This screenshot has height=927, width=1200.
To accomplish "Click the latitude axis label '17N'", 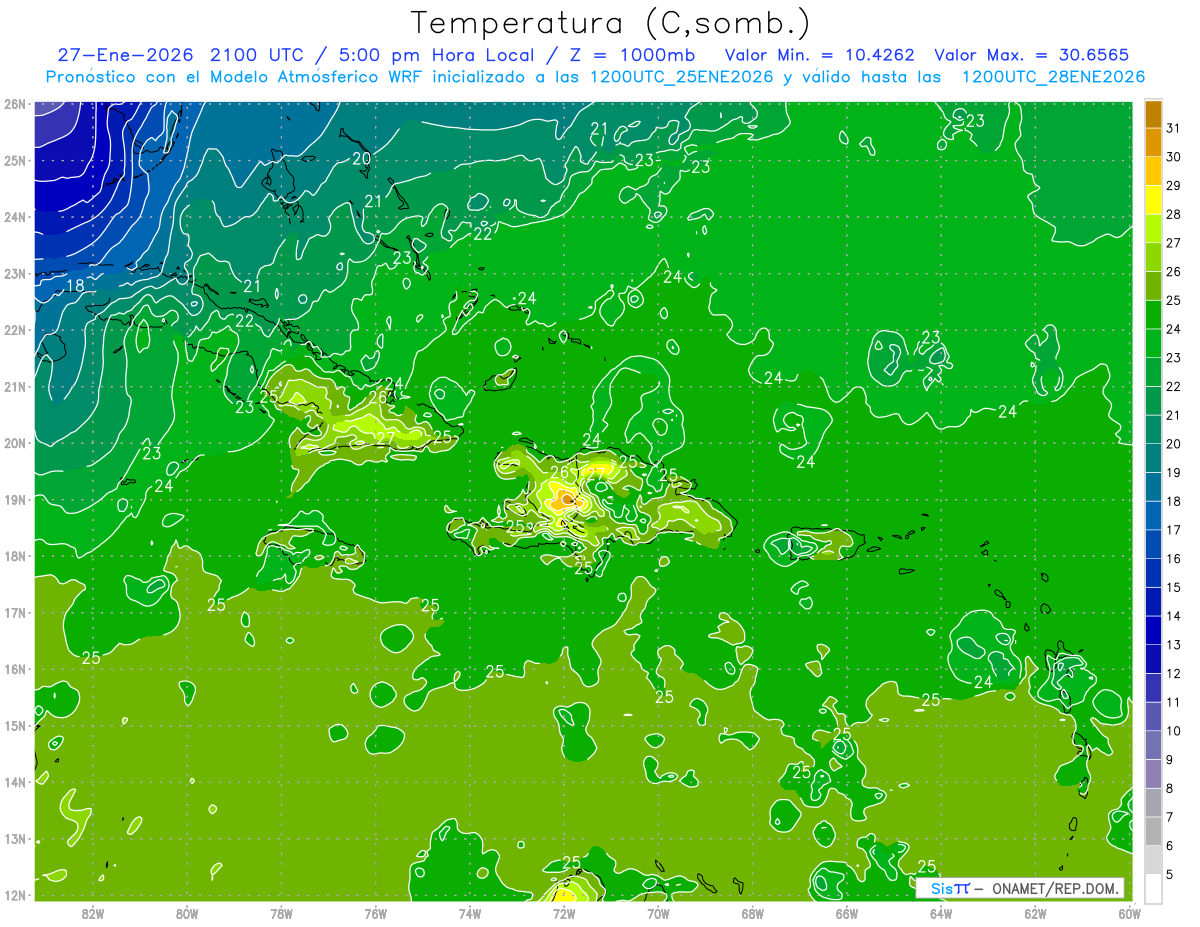I will point(14,613).
